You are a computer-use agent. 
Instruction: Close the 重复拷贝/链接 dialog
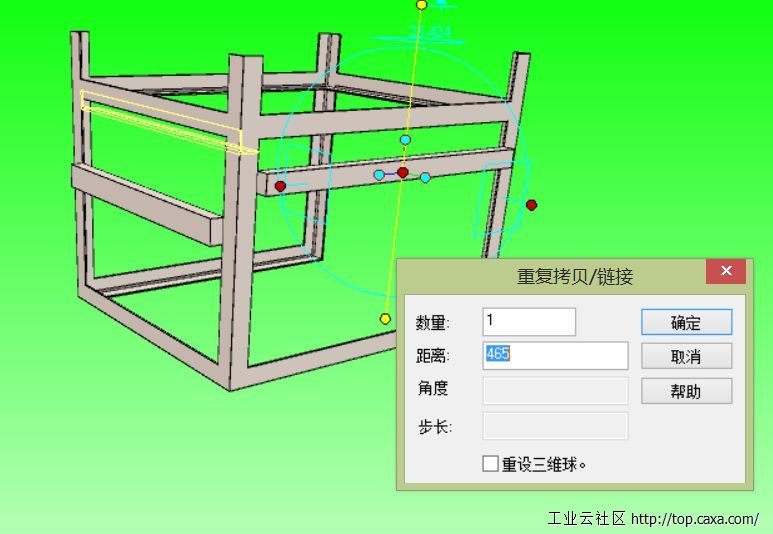726,271
